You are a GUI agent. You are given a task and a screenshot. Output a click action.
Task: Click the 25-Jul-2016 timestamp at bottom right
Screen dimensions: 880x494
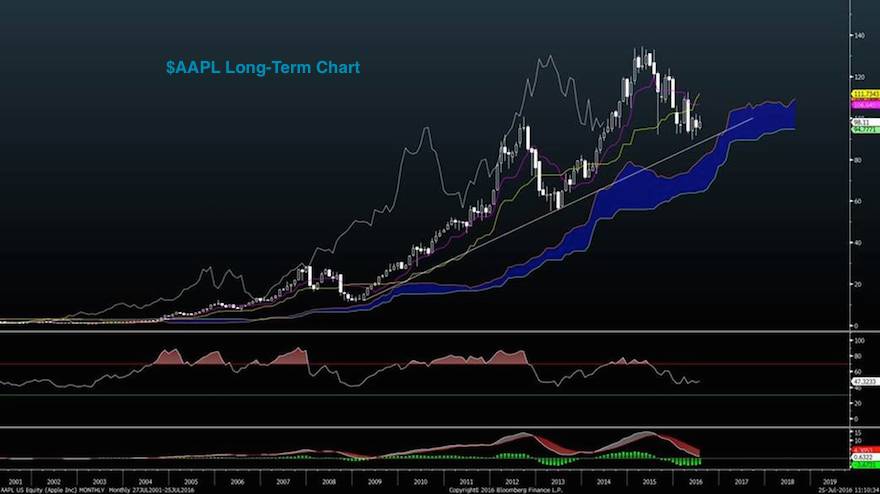tap(849, 490)
